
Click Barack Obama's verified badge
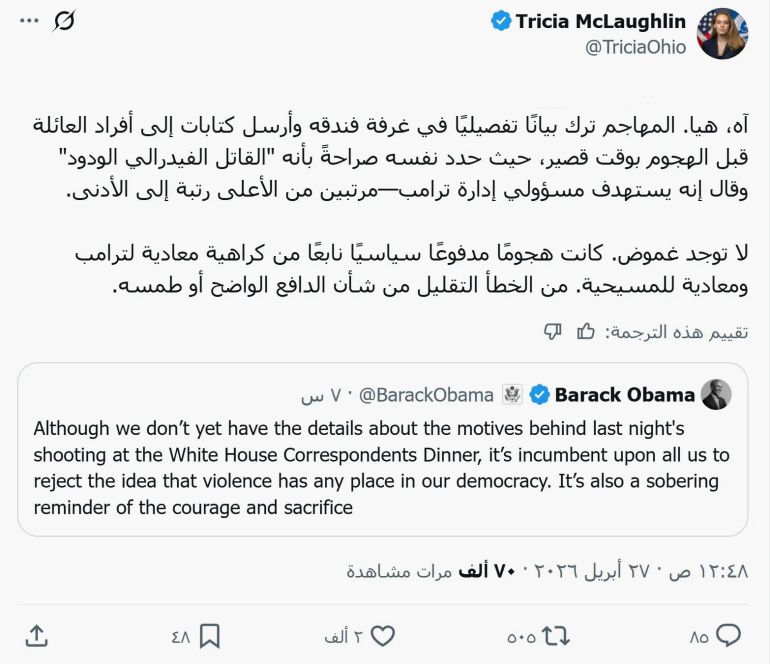(x=539, y=394)
